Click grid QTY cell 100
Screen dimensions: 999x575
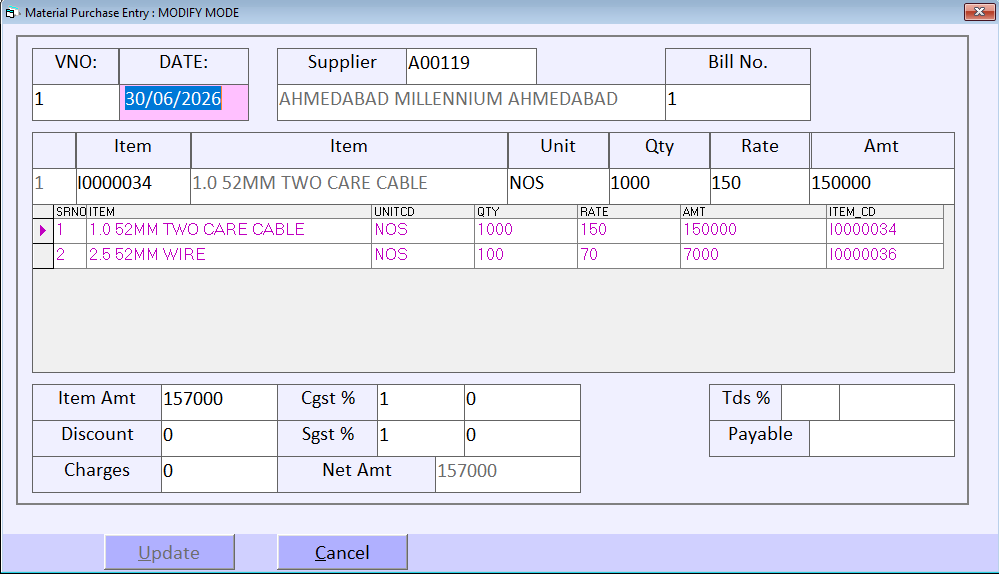pos(526,255)
